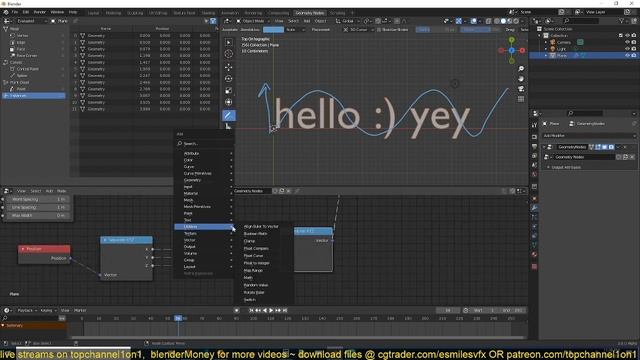
Task: Toggle Plane render camera icon in outliner
Action: [x=634, y=55]
